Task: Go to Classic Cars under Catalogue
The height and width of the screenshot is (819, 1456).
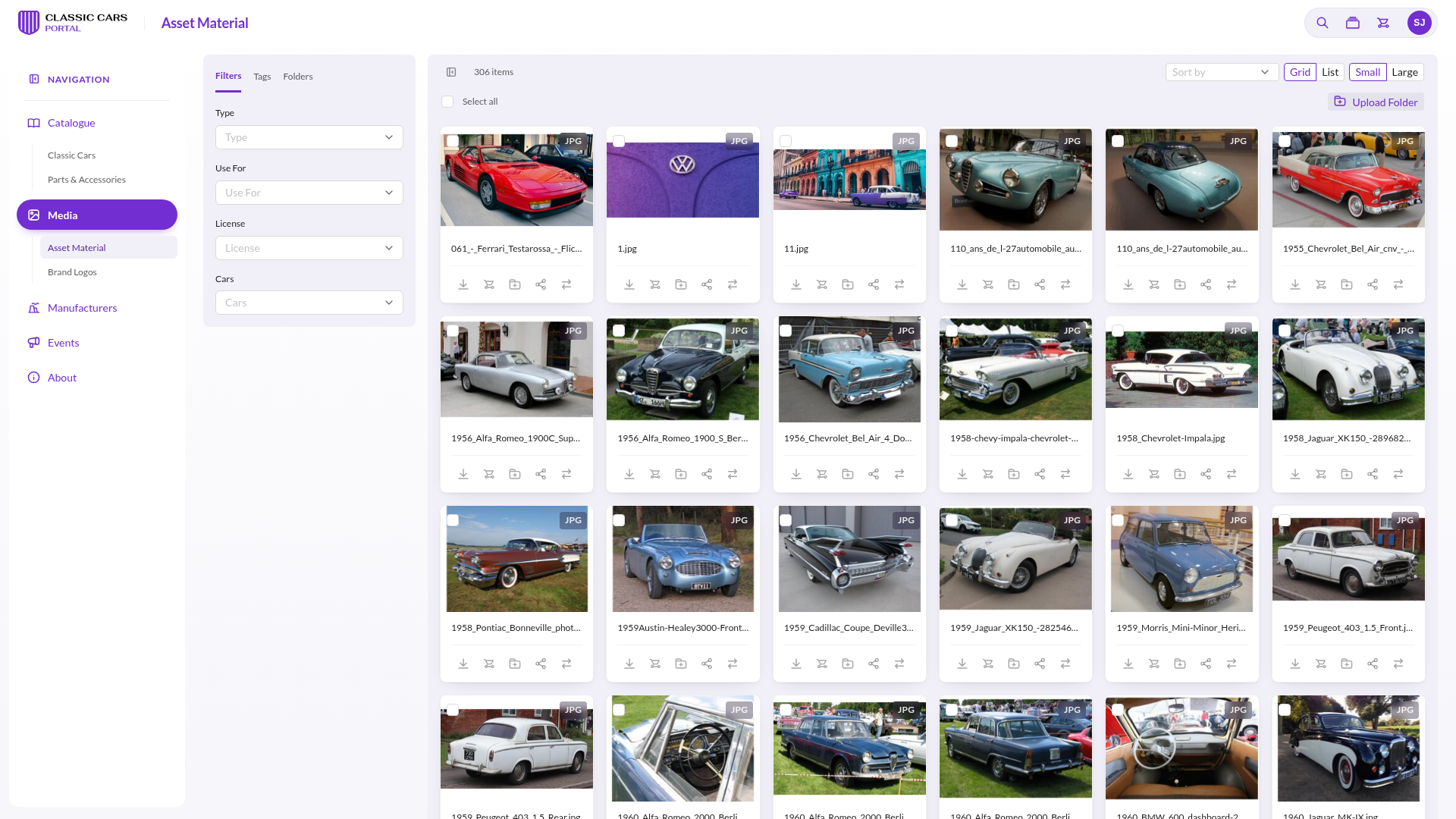Action: coord(71,155)
